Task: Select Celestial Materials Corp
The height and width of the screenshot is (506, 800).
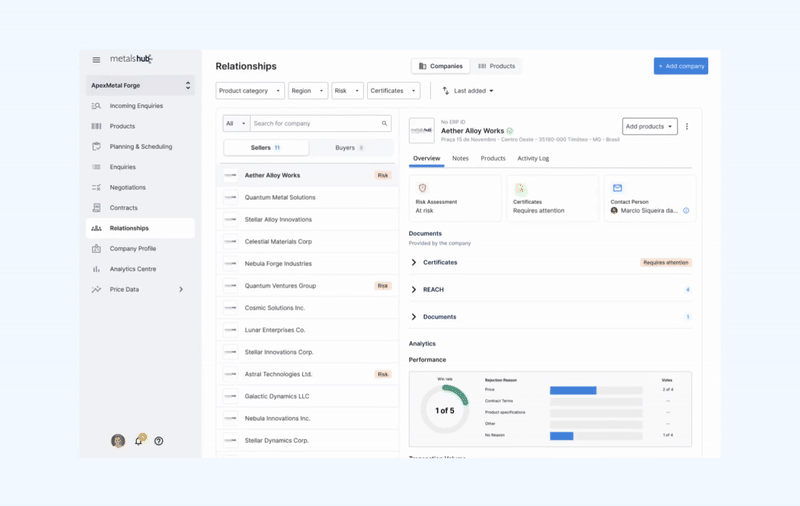Action: (x=308, y=242)
